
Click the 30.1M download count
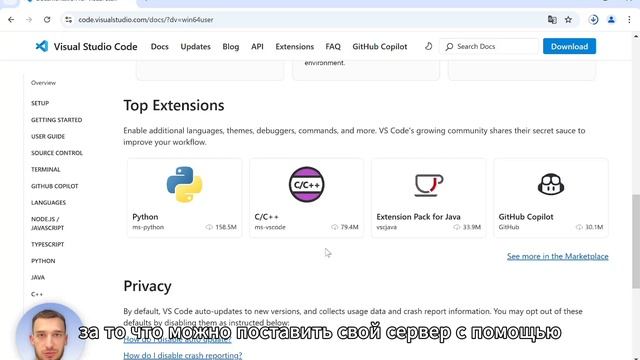point(594,227)
